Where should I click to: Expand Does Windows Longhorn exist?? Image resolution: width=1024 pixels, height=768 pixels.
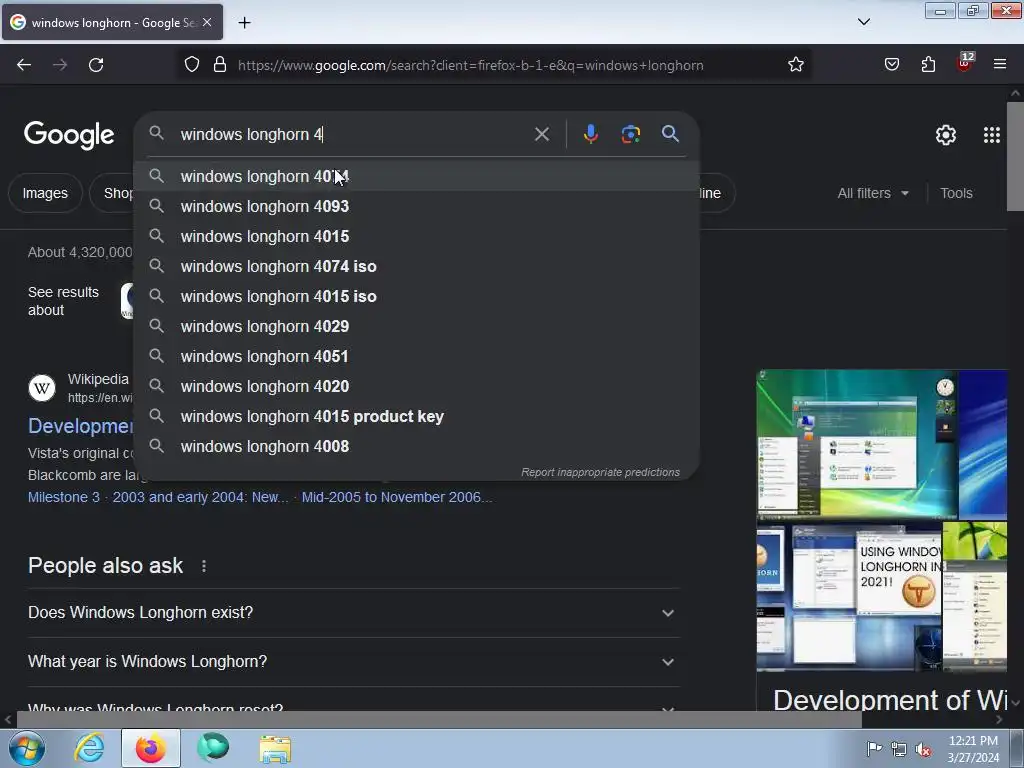[353, 613]
